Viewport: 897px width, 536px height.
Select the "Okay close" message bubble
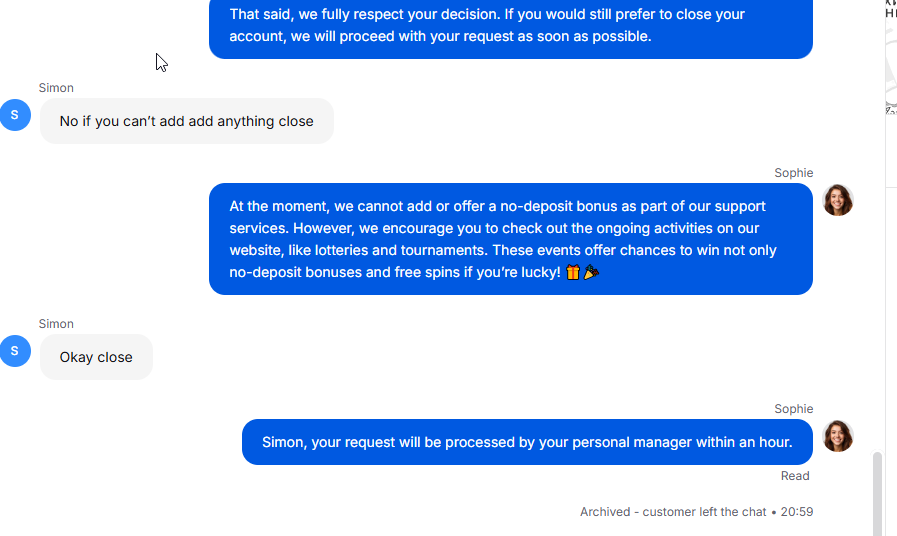pyautogui.click(x=96, y=357)
